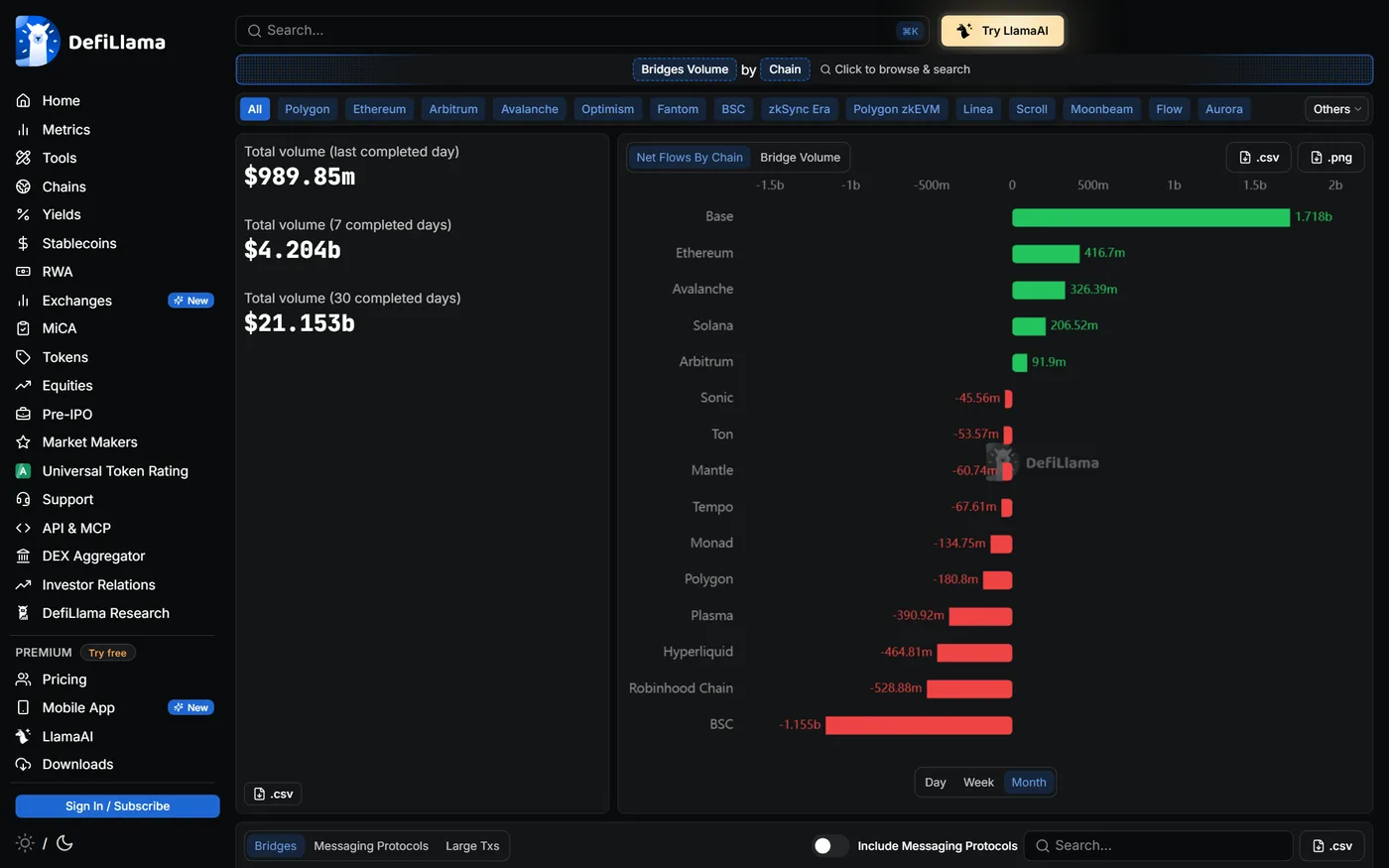Download bridges table .csv file
Image resolution: width=1389 pixels, height=868 pixels.
1332,846
